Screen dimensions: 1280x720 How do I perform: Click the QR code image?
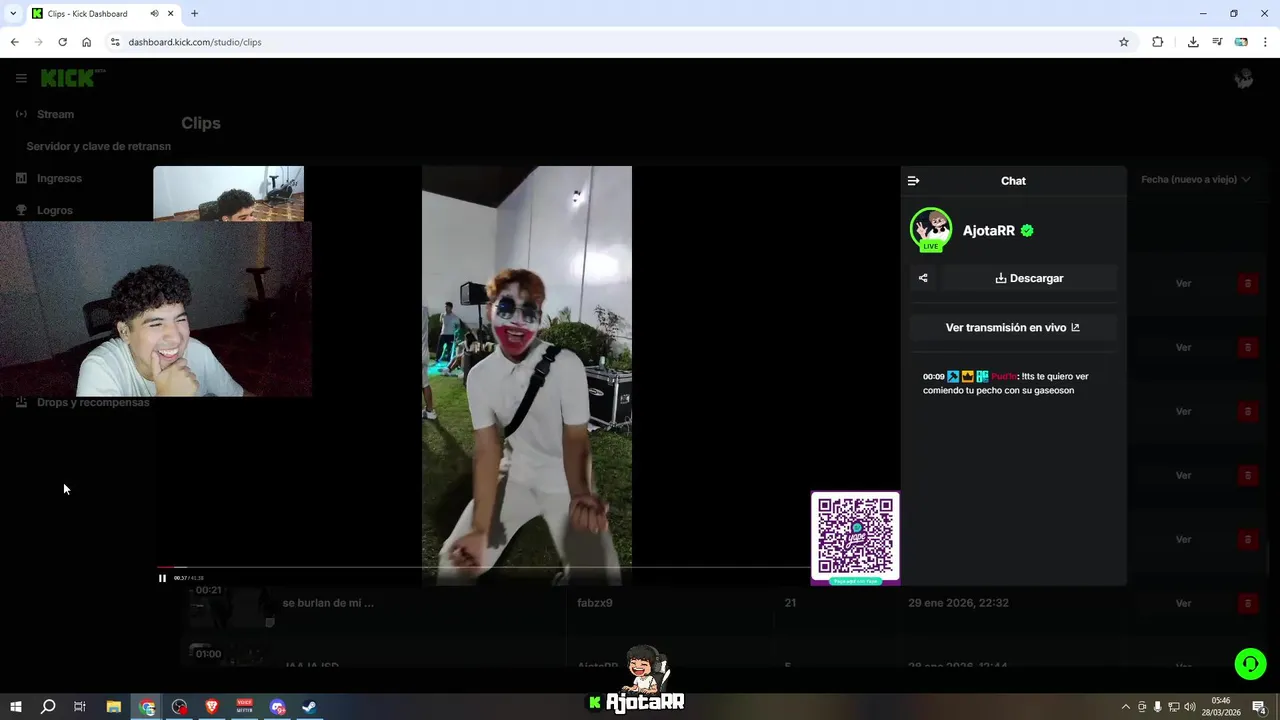click(x=855, y=538)
